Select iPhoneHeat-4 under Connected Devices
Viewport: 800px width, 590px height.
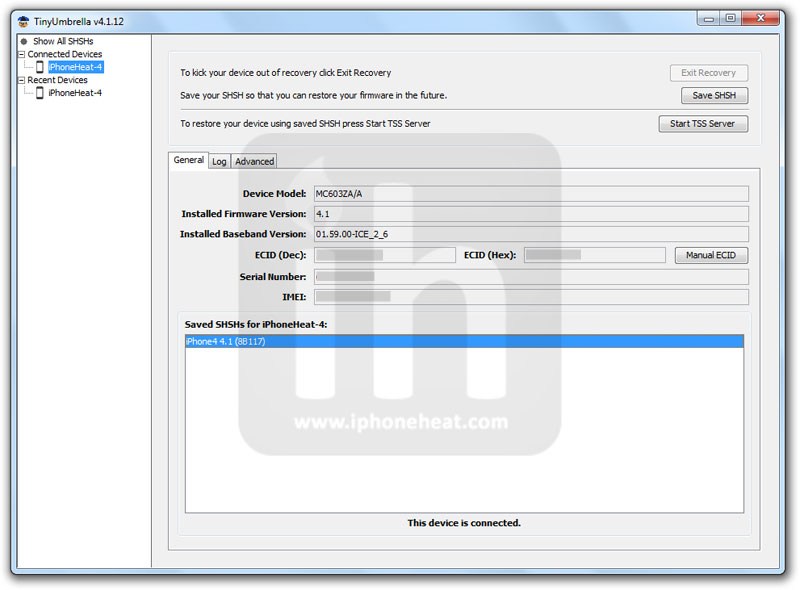pyautogui.click(x=76, y=67)
